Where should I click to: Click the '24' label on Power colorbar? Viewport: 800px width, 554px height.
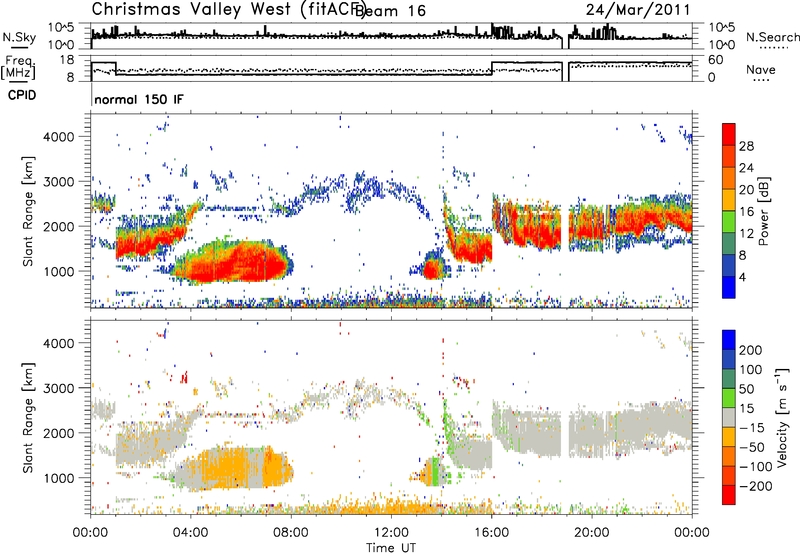tap(746, 168)
